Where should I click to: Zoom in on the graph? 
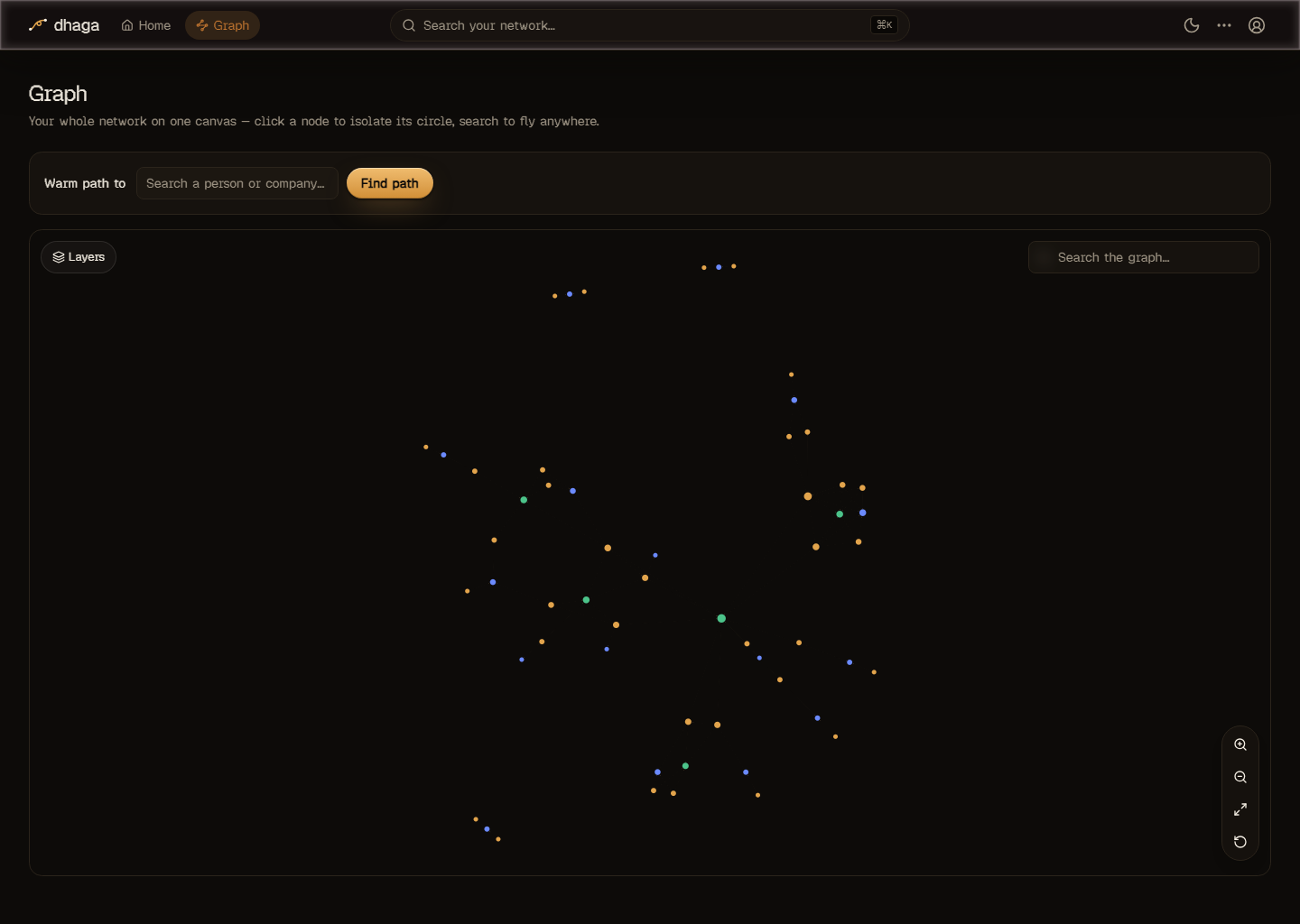1240,744
